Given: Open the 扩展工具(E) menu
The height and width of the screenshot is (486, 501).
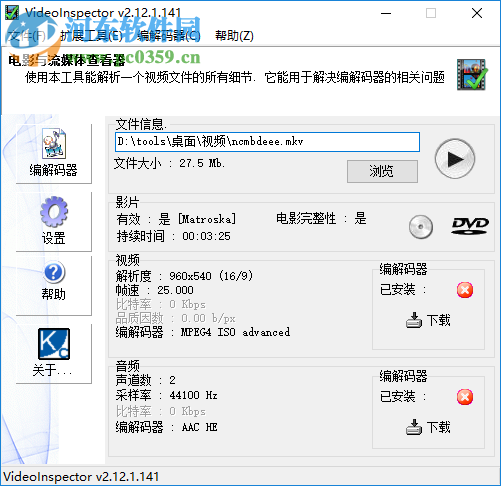Looking at the screenshot, I should coord(91,36).
